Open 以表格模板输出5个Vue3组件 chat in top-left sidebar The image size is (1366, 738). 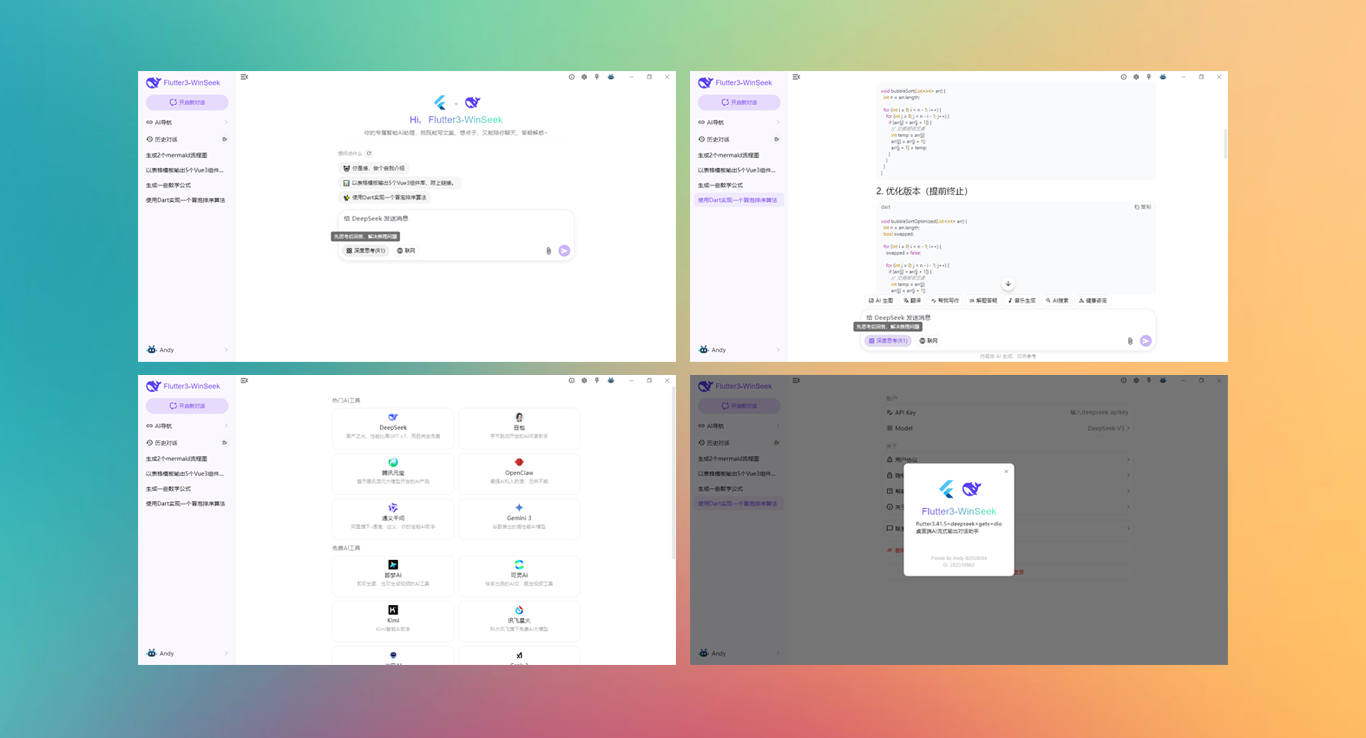click(187, 170)
